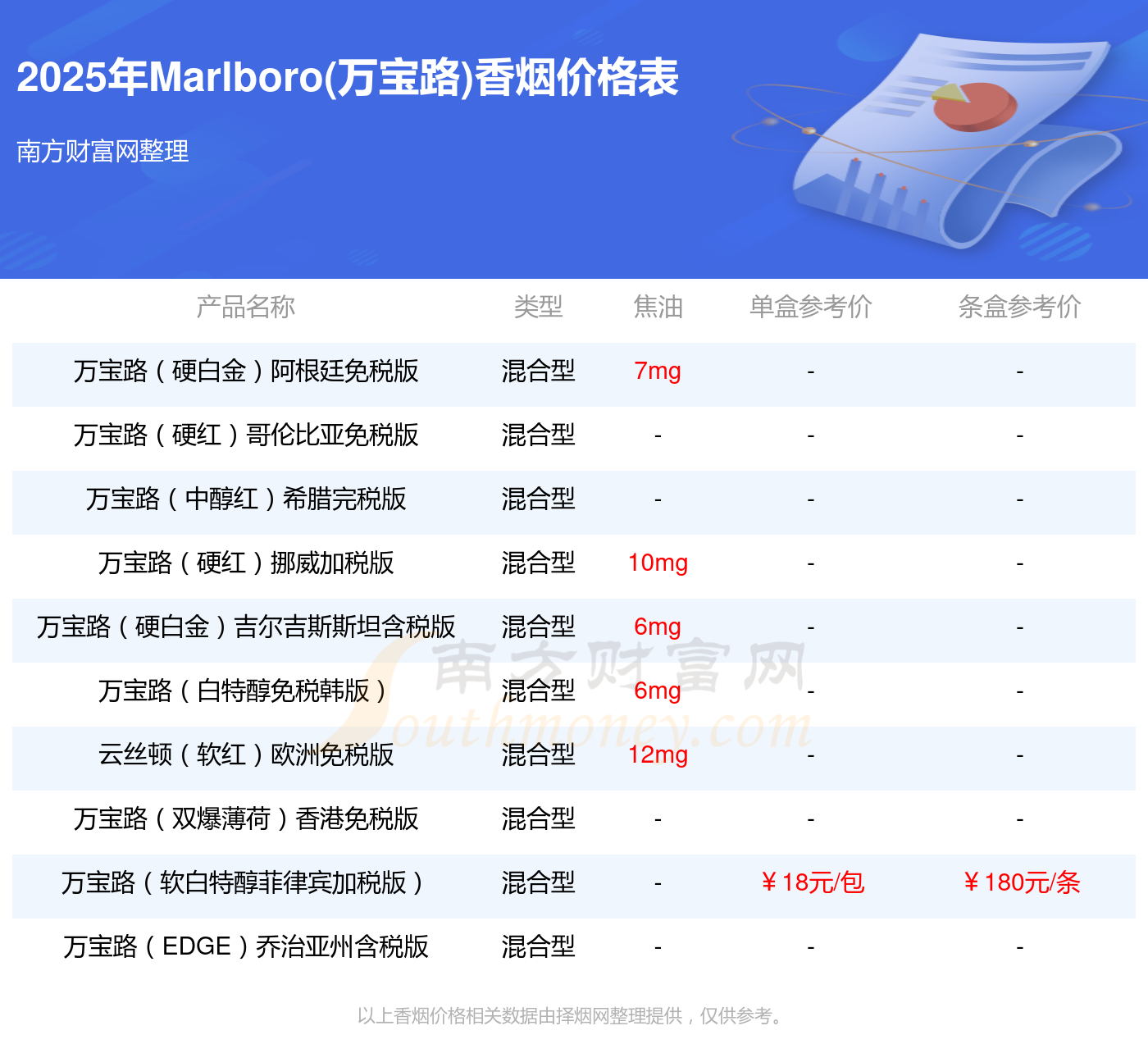Select "6mg" in the 白特醇免税韩版 row

click(658, 691)
